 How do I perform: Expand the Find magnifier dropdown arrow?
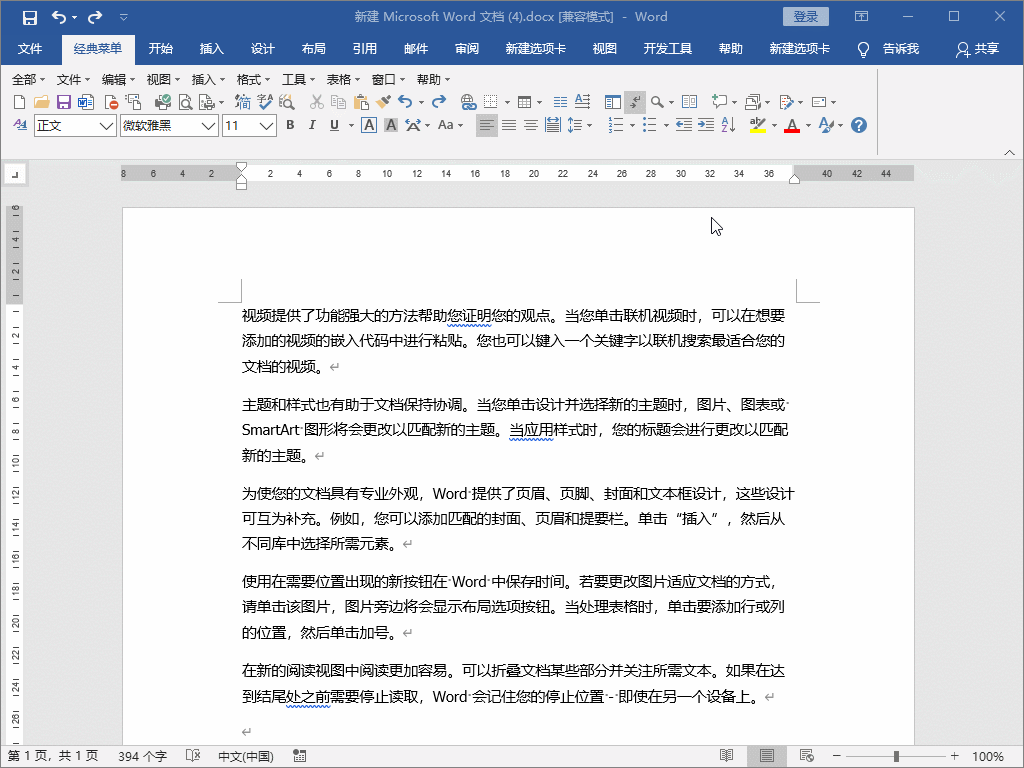671,103
